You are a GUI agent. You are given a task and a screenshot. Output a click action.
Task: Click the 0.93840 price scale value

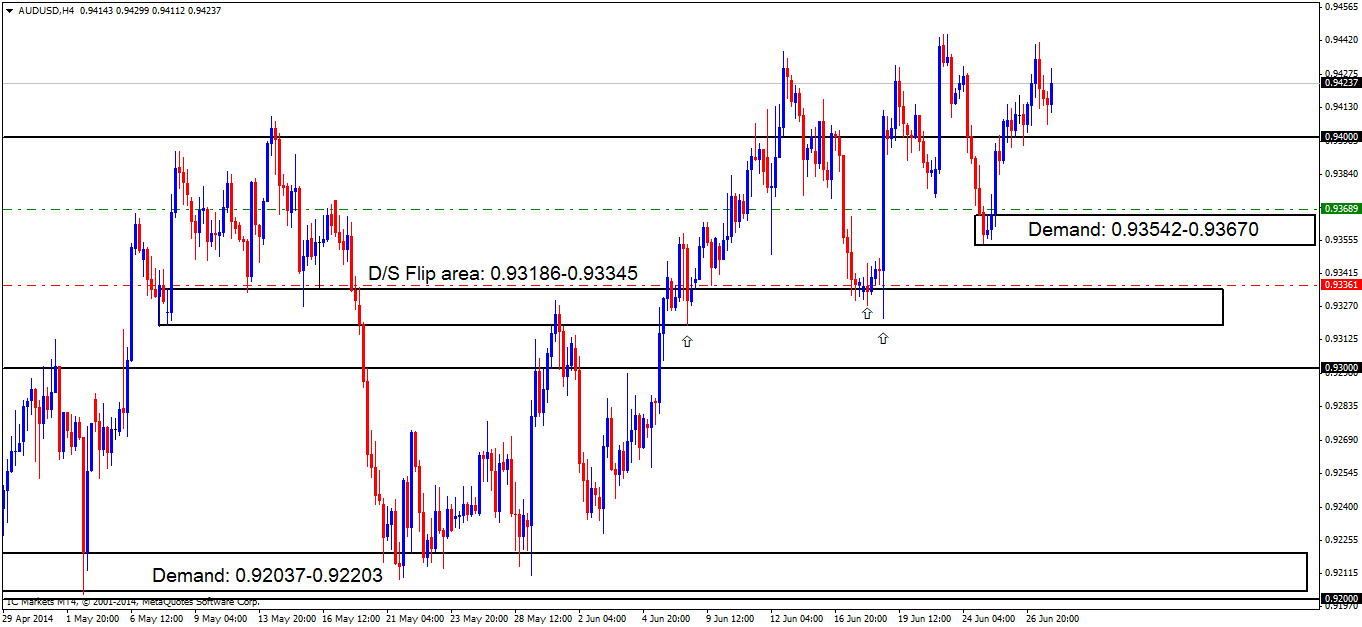click(1341, 174)
